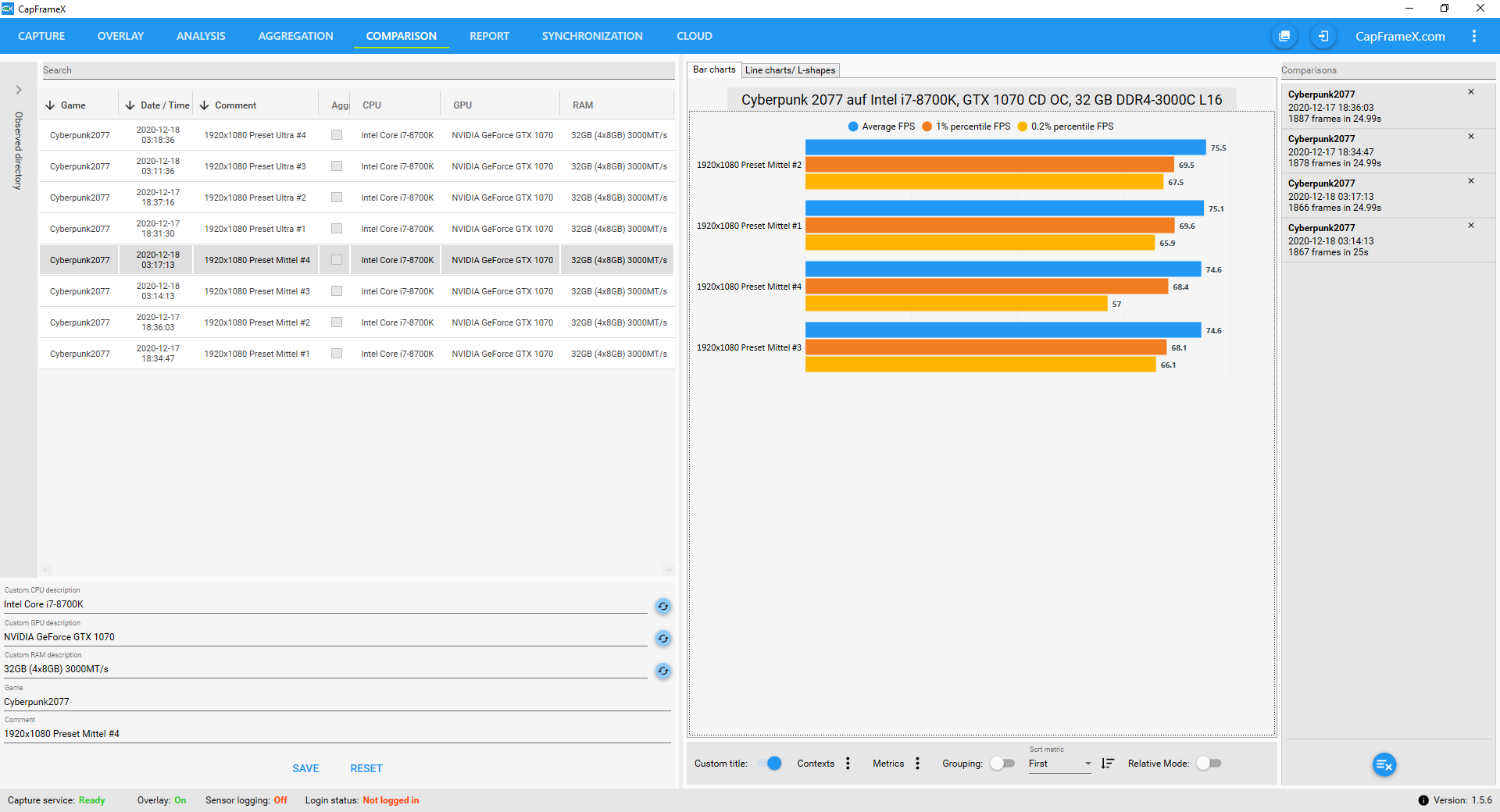1500x812 pixels.
Task: Check aggregation box for Preset Mittel #2
Action: tap(337, 322)
